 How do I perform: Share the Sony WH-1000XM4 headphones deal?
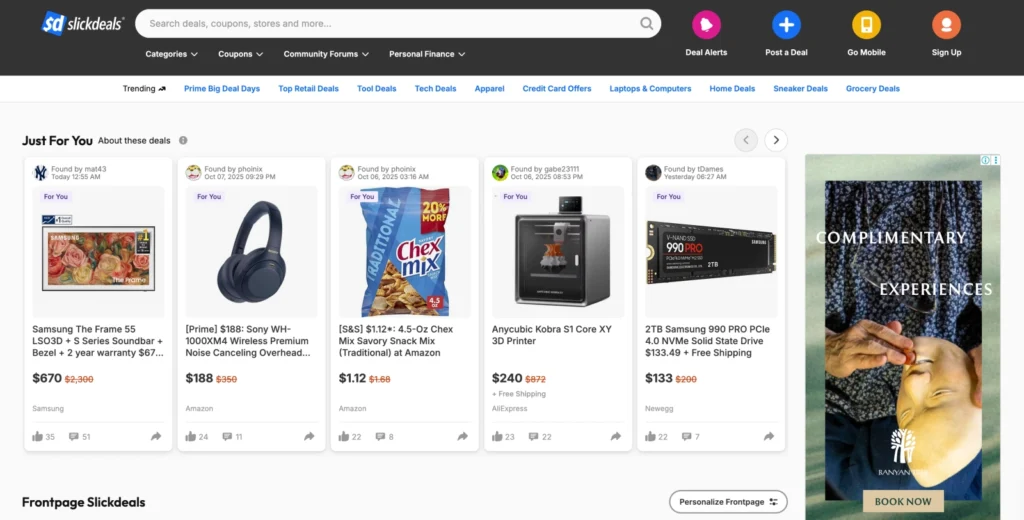(x=309, y=437)
